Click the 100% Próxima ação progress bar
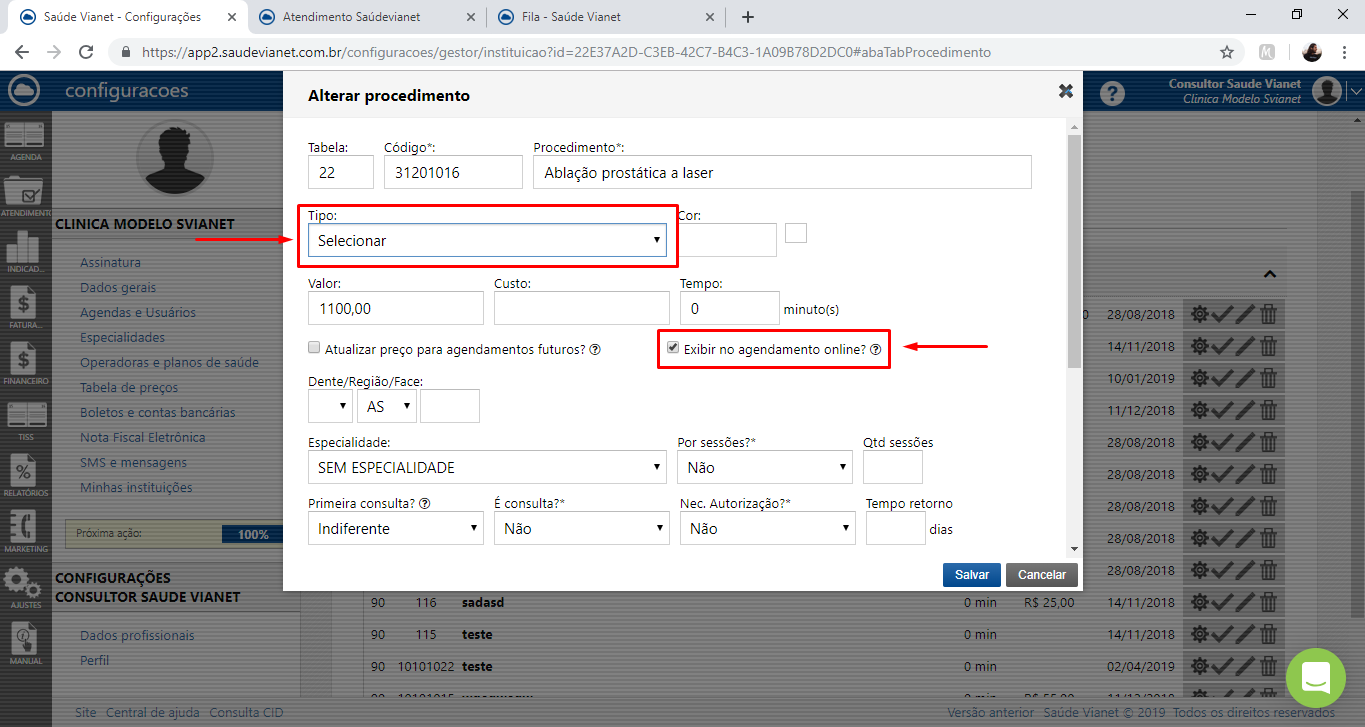 tap(253, 535)
